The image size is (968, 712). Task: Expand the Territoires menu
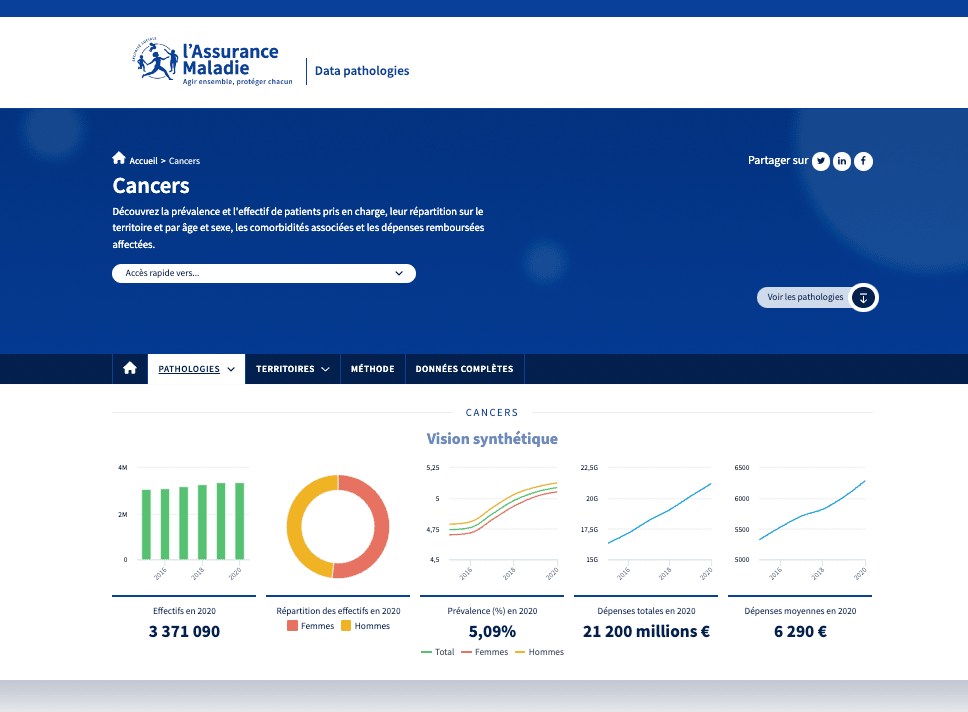[x=292, y=369]
